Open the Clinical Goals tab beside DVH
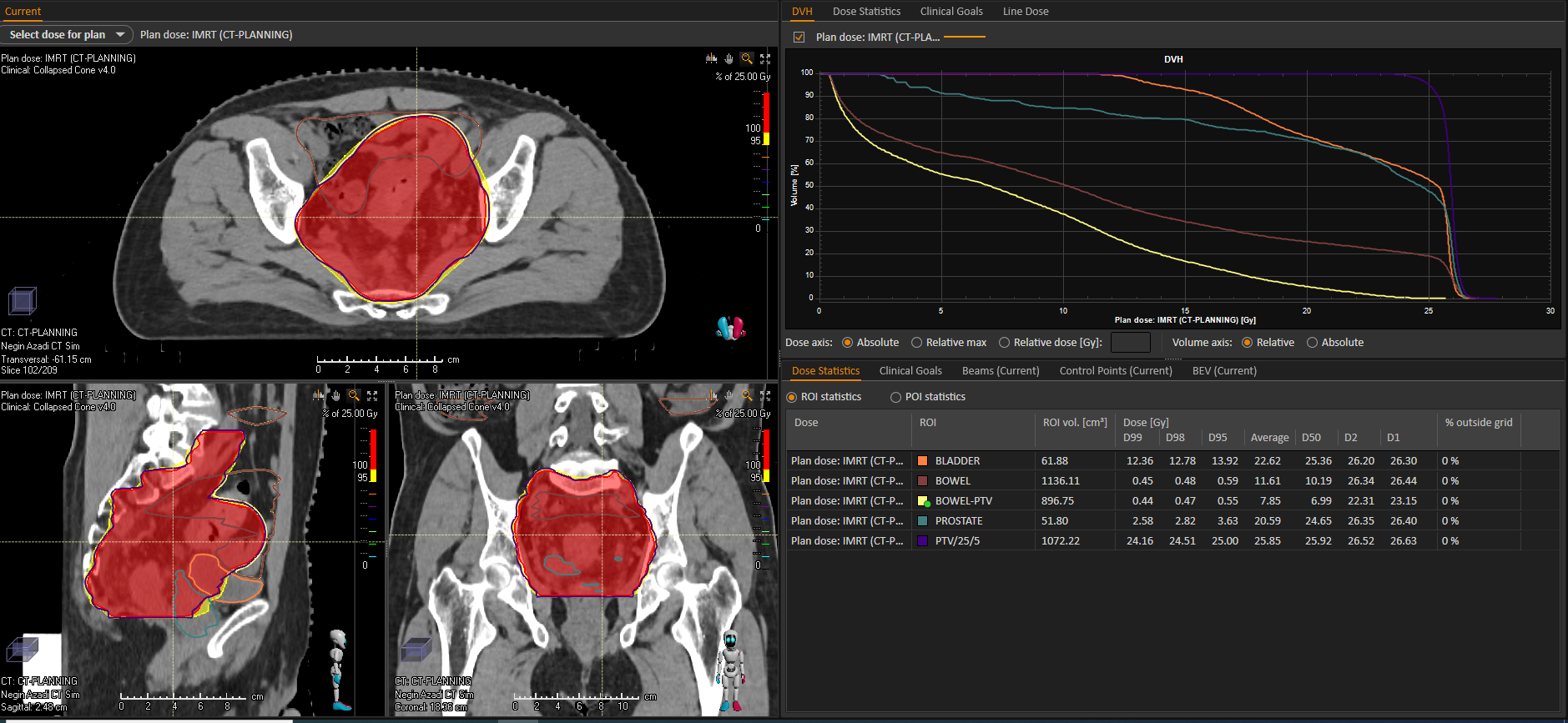Screen dimensions: 1568x723 951,12
